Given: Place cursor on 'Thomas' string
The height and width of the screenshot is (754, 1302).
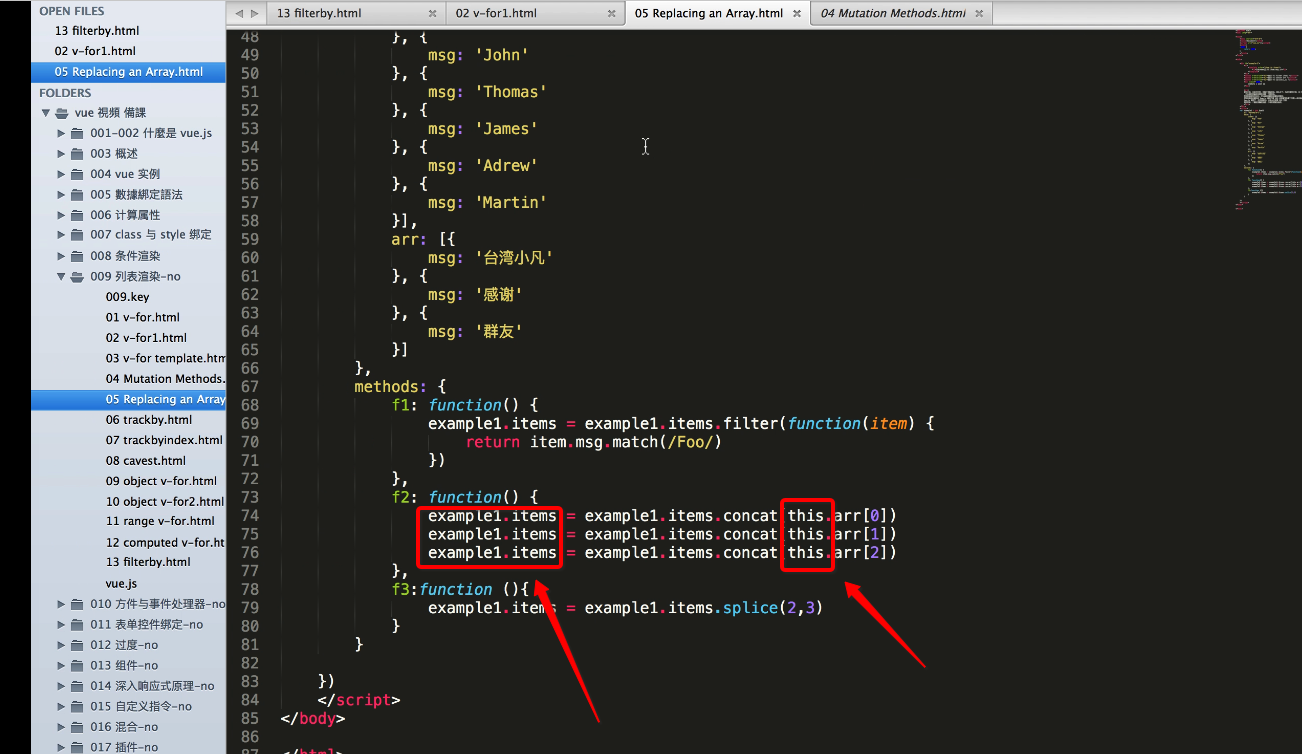Looking at the screenshot, I should (x=512, y=92).
